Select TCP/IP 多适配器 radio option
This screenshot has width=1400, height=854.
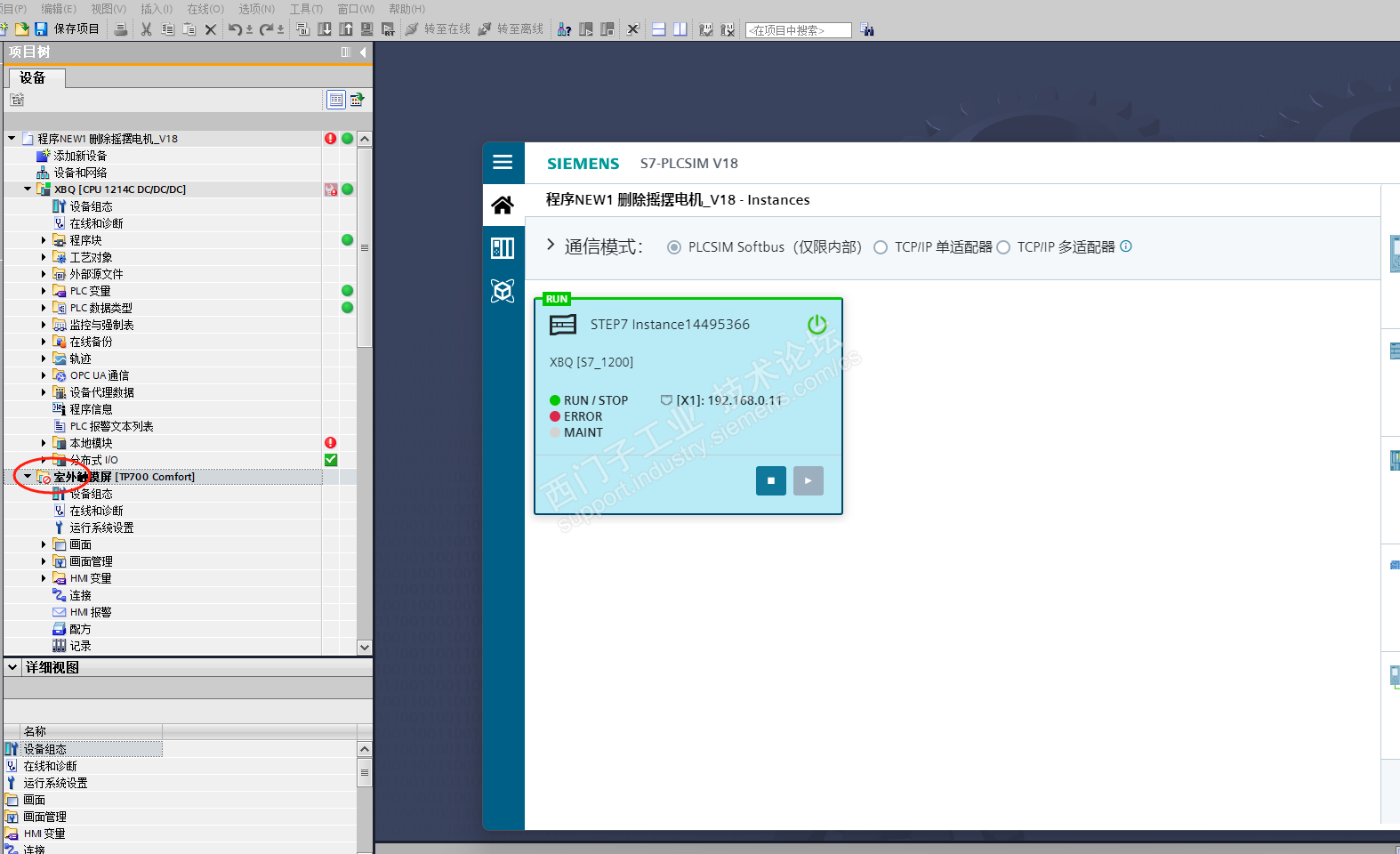(x=1003, y=247)
